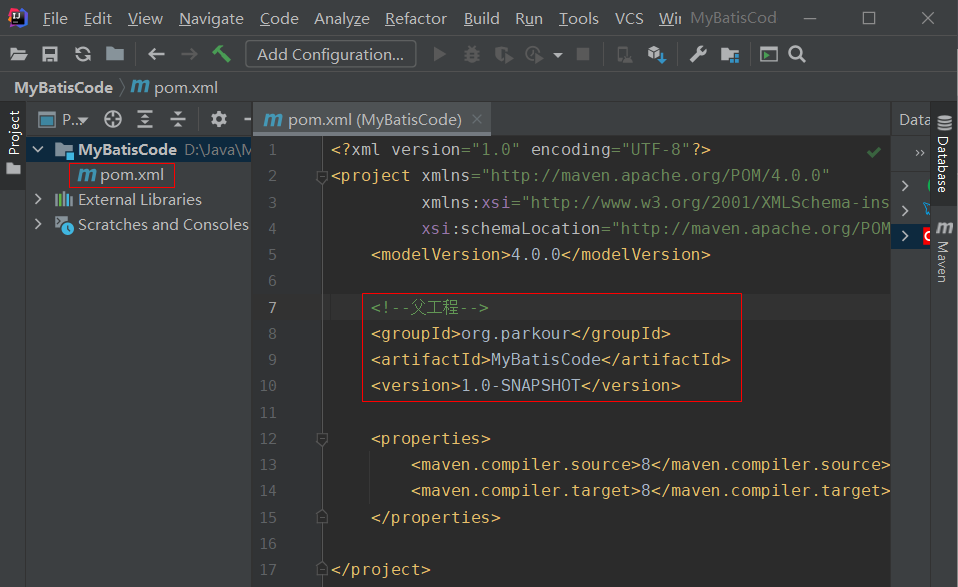Open the File menu
Image resolution: width=958 pixels, height=587 pixels.
[55, 19]
